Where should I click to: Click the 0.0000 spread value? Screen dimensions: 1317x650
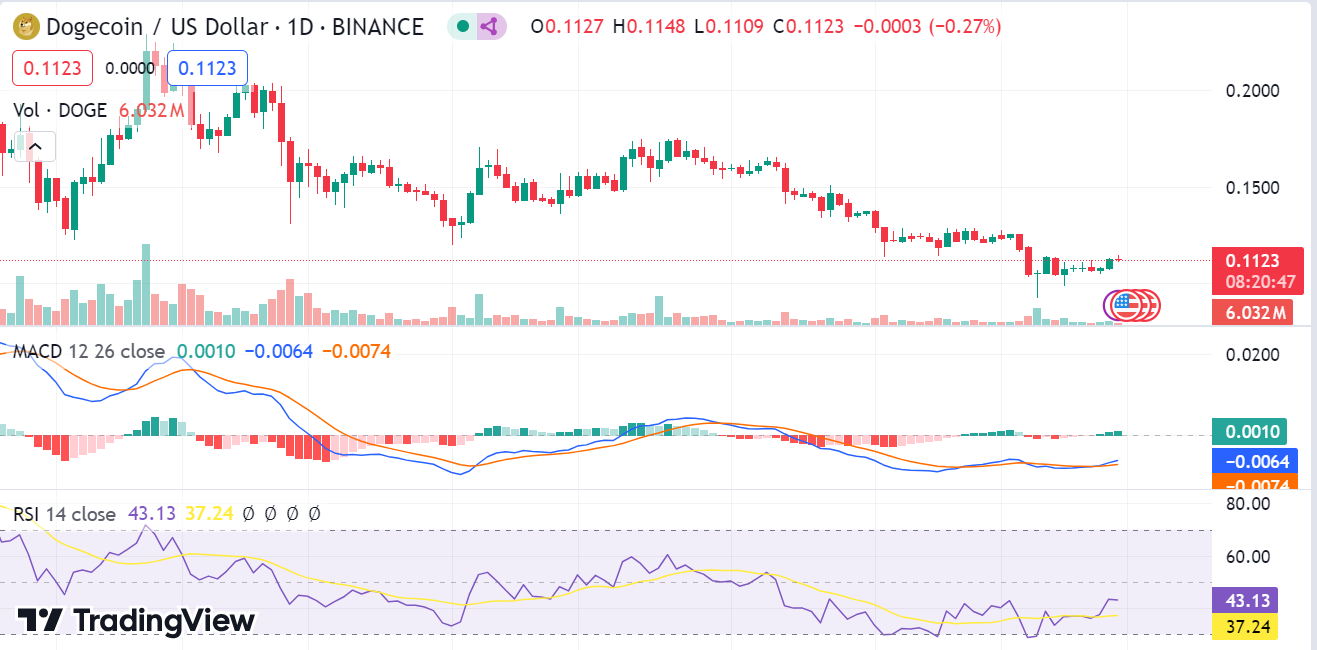130,69
